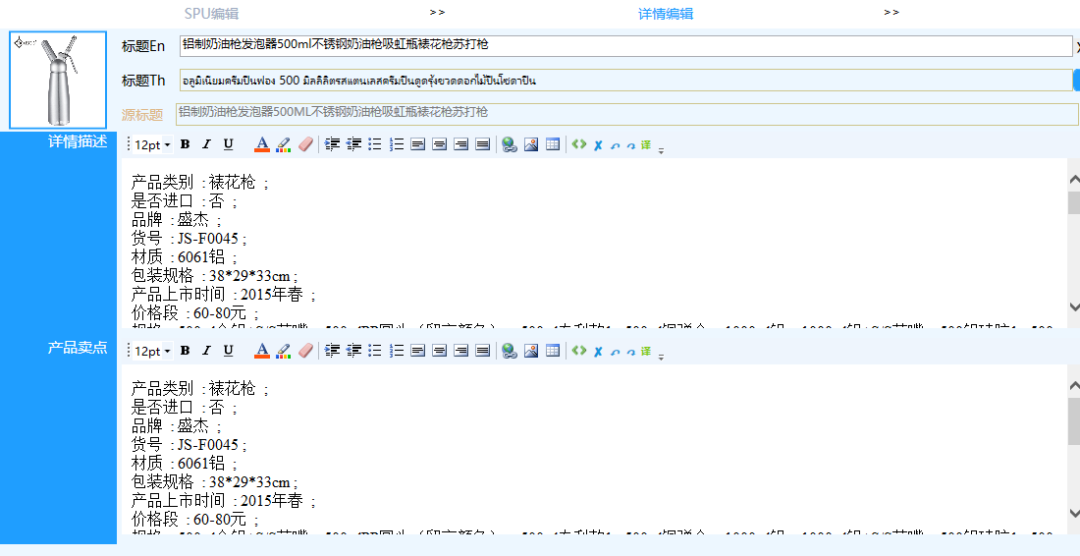The width and height of the screenshot is (1080, 556).
Task: Align text right in 产品卖点 toolbar
Action: point(461,351)
